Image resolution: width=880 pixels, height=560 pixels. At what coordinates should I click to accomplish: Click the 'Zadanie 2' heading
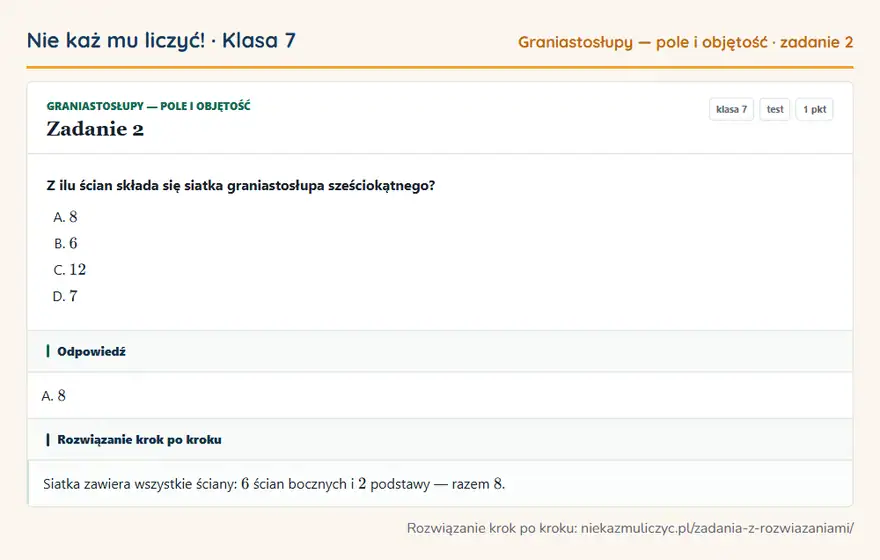(95, 129)
